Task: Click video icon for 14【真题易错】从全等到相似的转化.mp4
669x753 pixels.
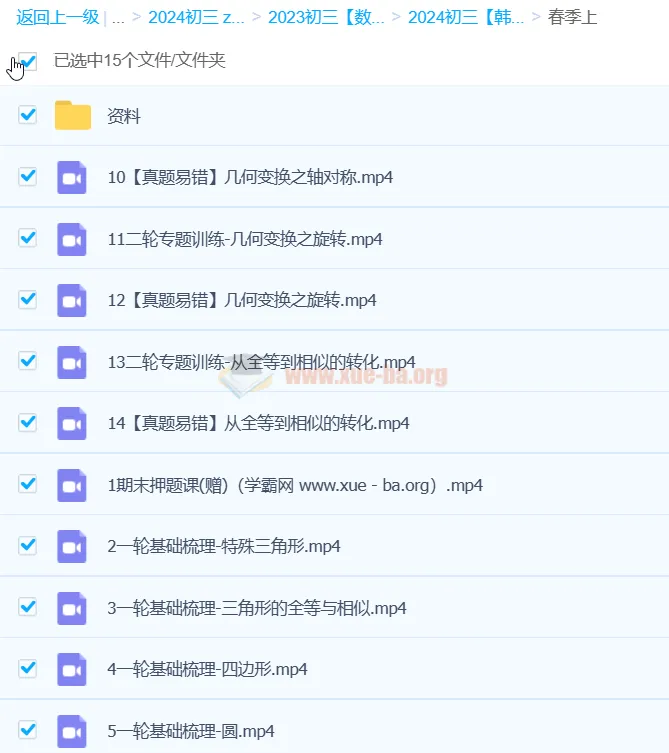Action: [x=72, y=423]
